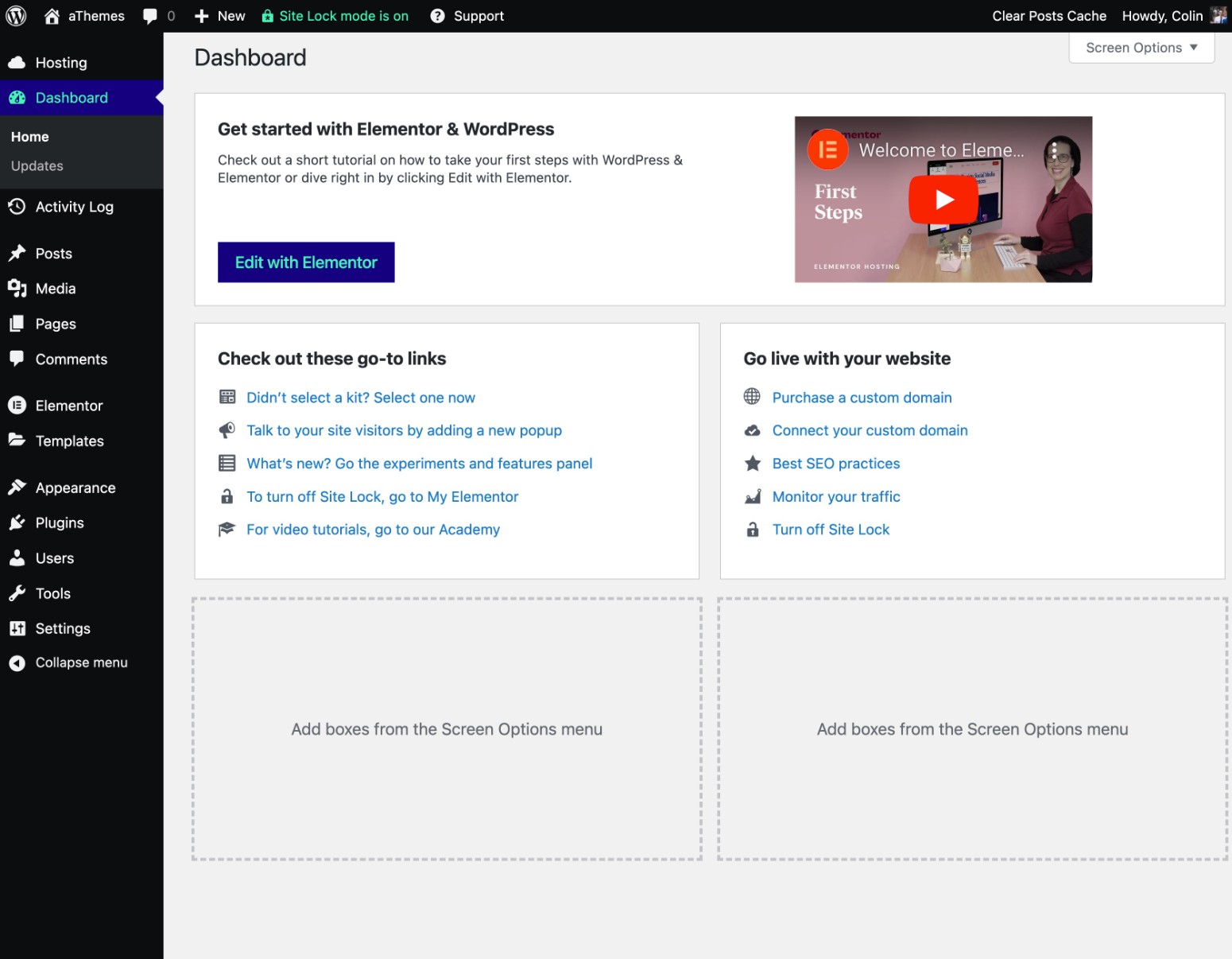Click 'Site Lock mode is on' text

[x=344, y=16]
